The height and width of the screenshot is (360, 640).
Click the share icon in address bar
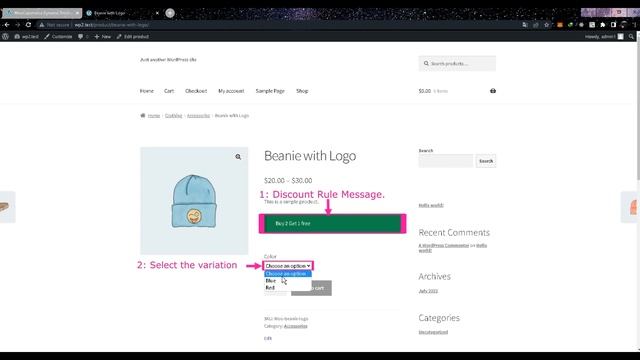pos(536,25)
